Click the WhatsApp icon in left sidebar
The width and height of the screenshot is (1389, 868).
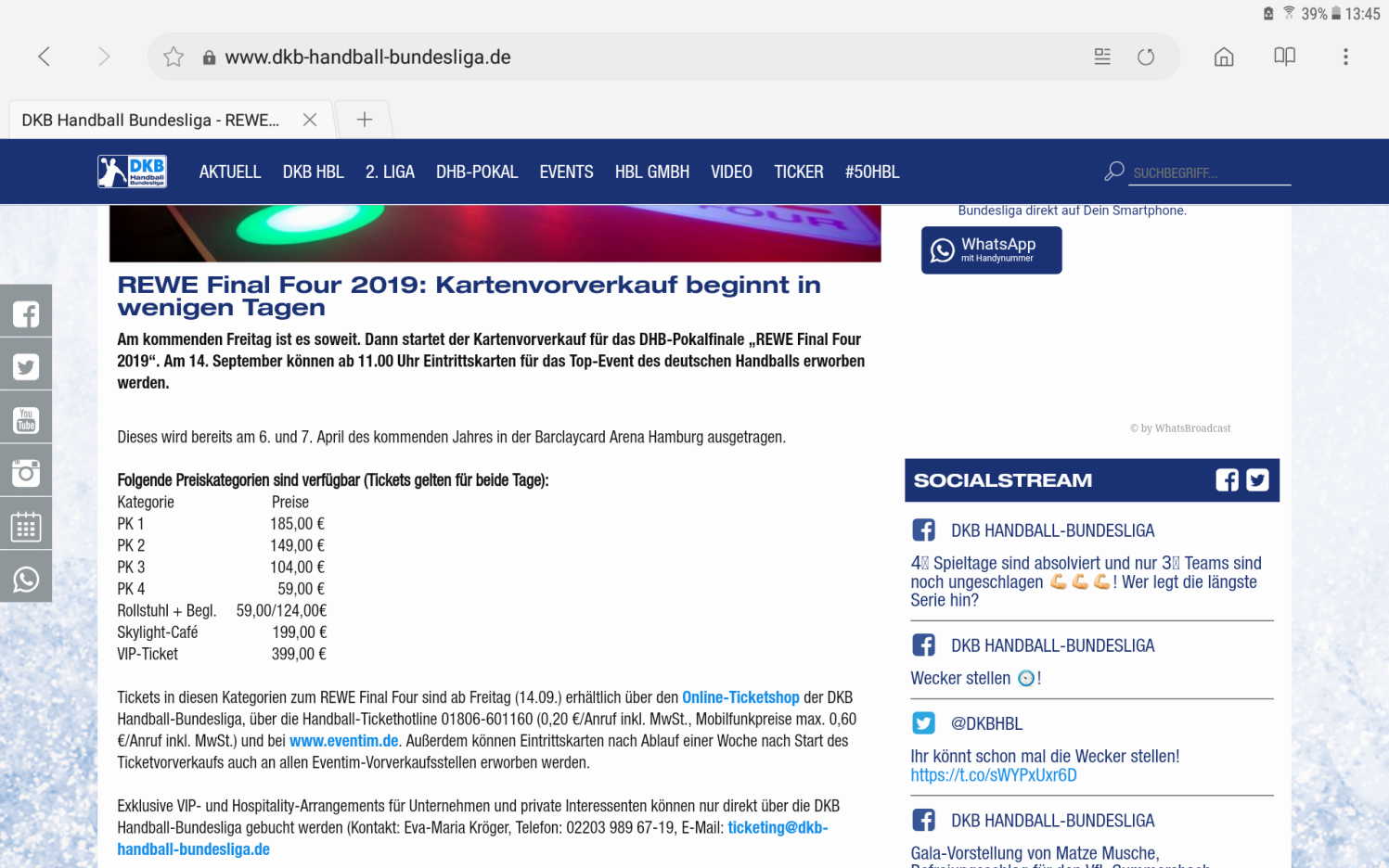(26, 580)
